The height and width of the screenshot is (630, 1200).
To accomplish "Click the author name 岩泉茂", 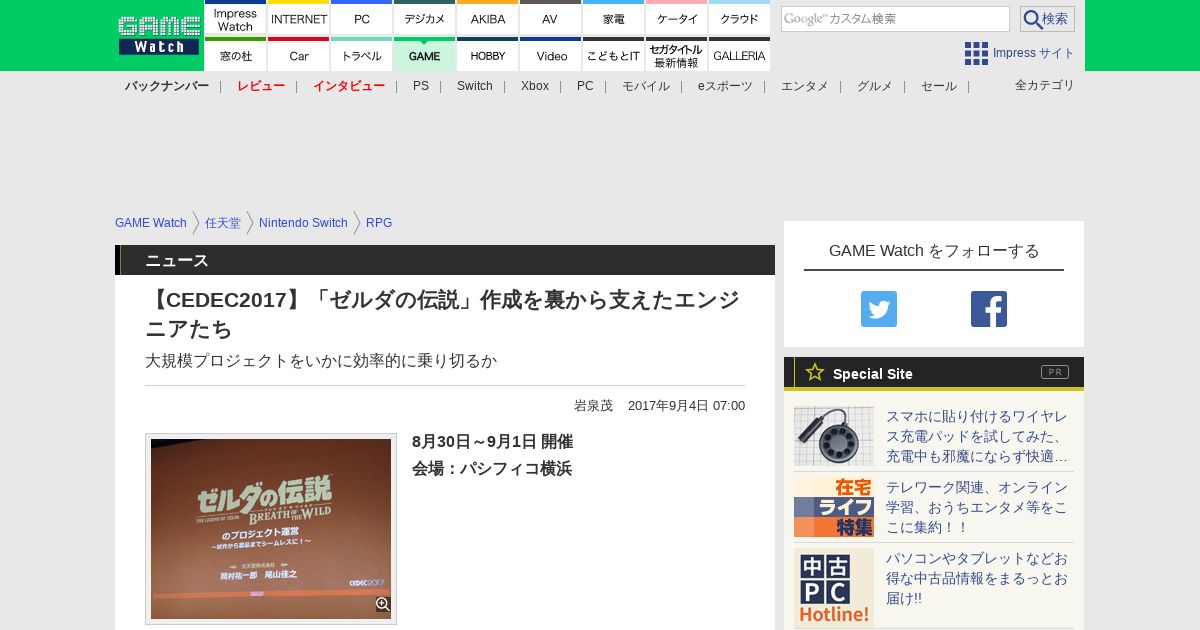I will [594, 405].
